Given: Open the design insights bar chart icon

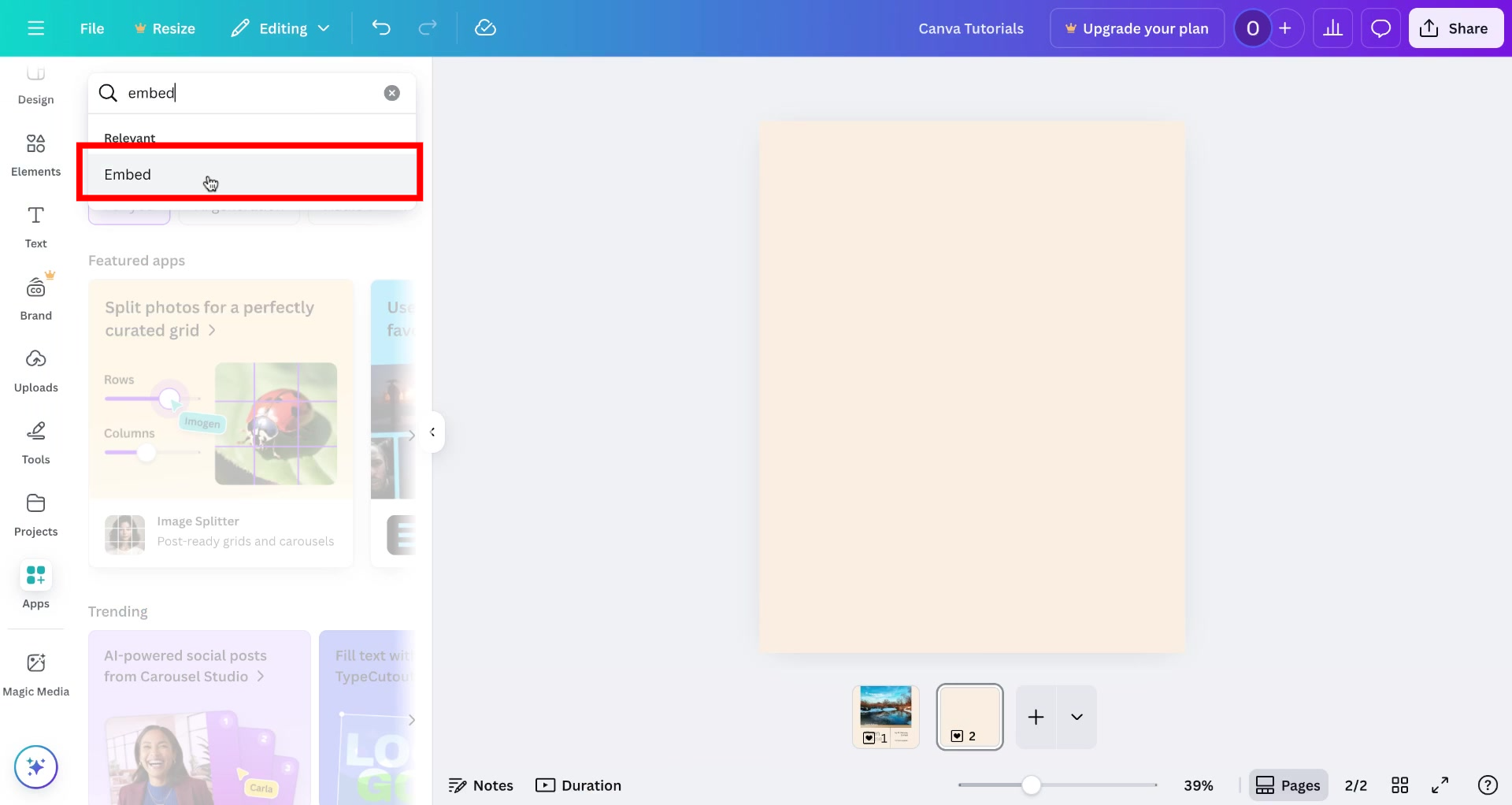Looking at the screenshot, I should [x=1333, y=28].
